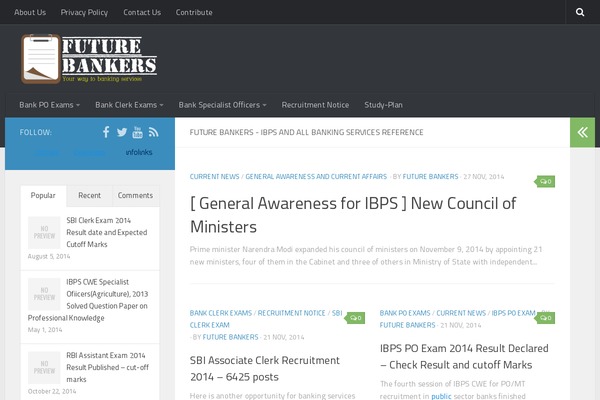Screen dimensions: 600x400
Task: Read the New Council of Ministers article
Action: tap(353, 214)
